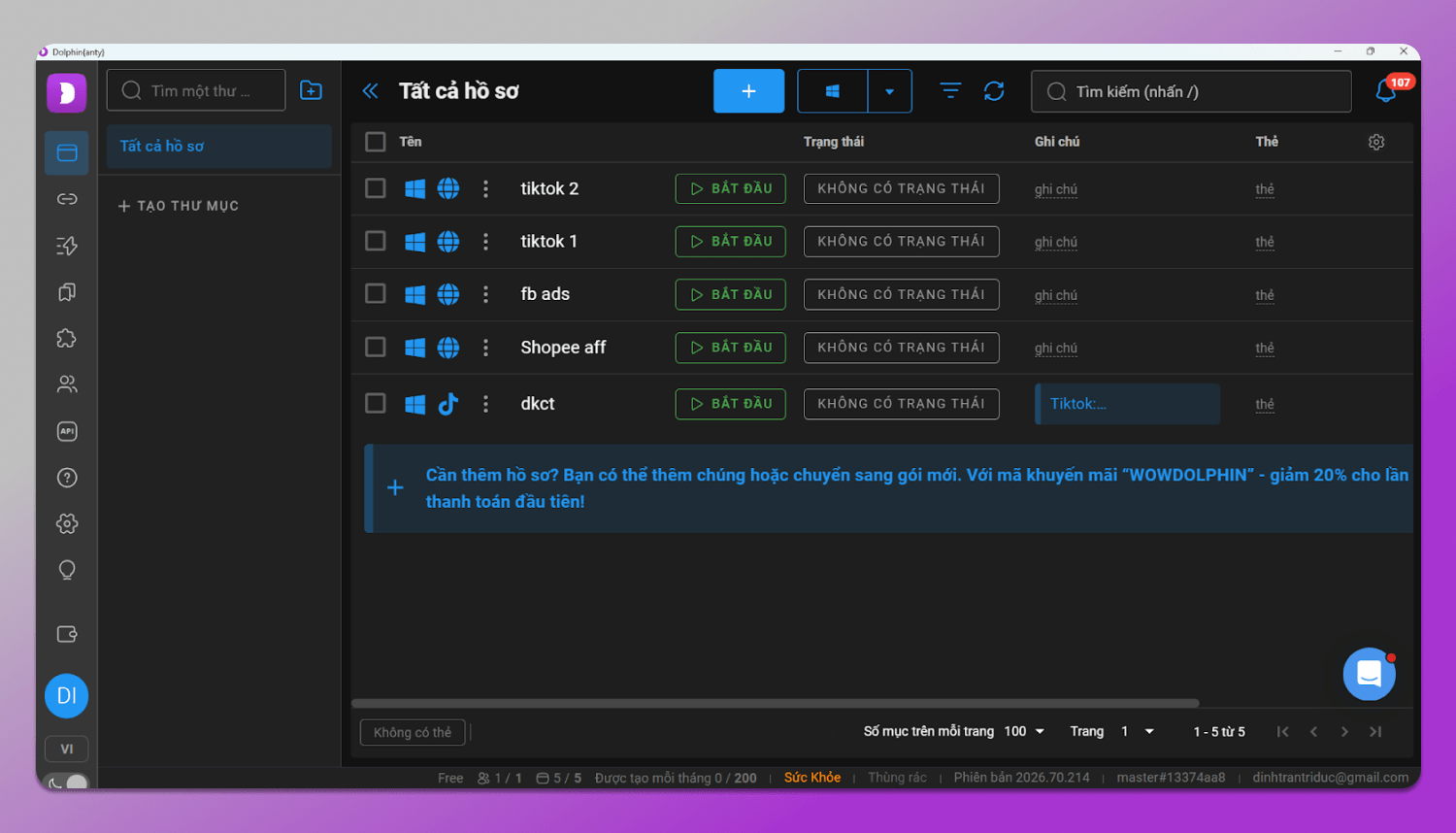The image size is (1456, 833).
Task: Click the new folder icon
Action: click(x=312, y=90)
